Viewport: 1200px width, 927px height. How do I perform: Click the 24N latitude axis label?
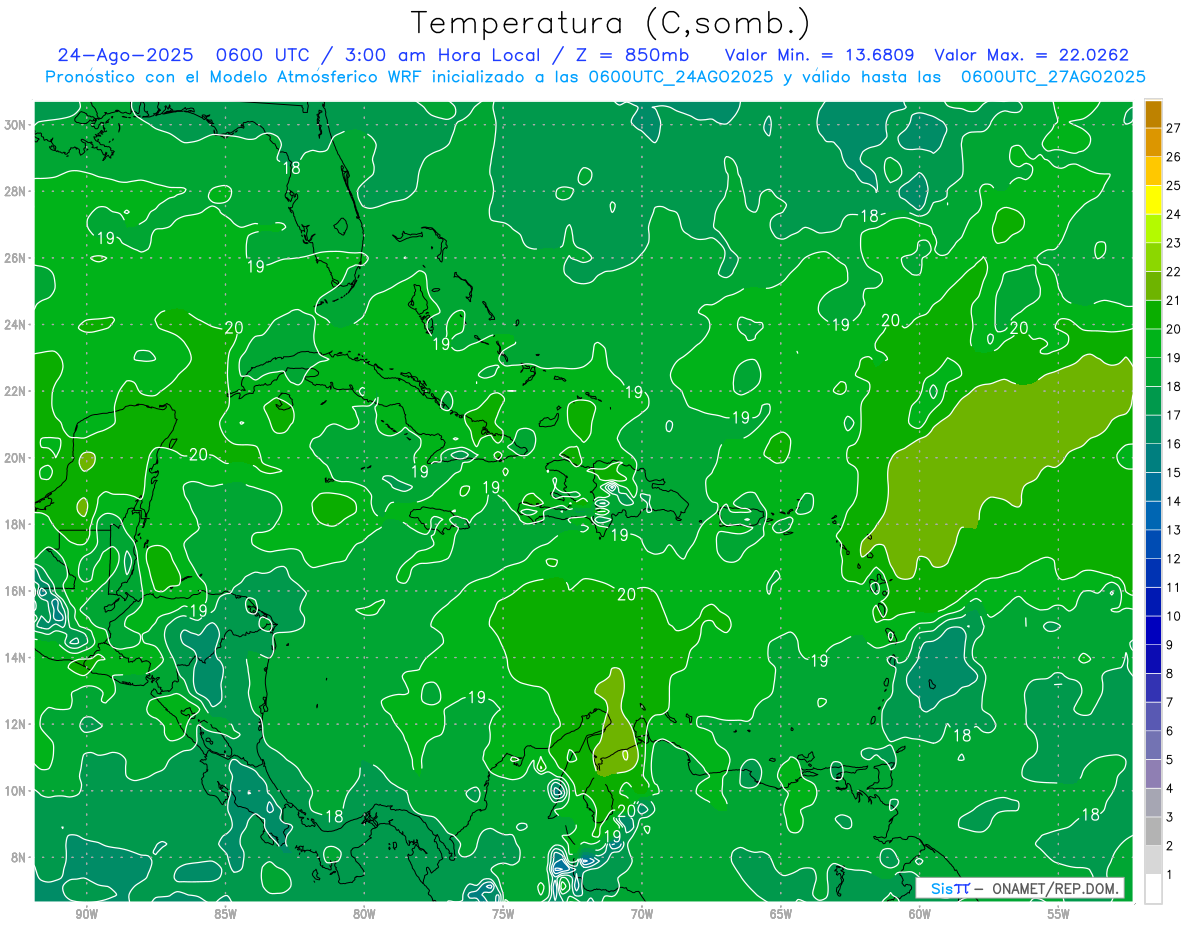(17, 325)
